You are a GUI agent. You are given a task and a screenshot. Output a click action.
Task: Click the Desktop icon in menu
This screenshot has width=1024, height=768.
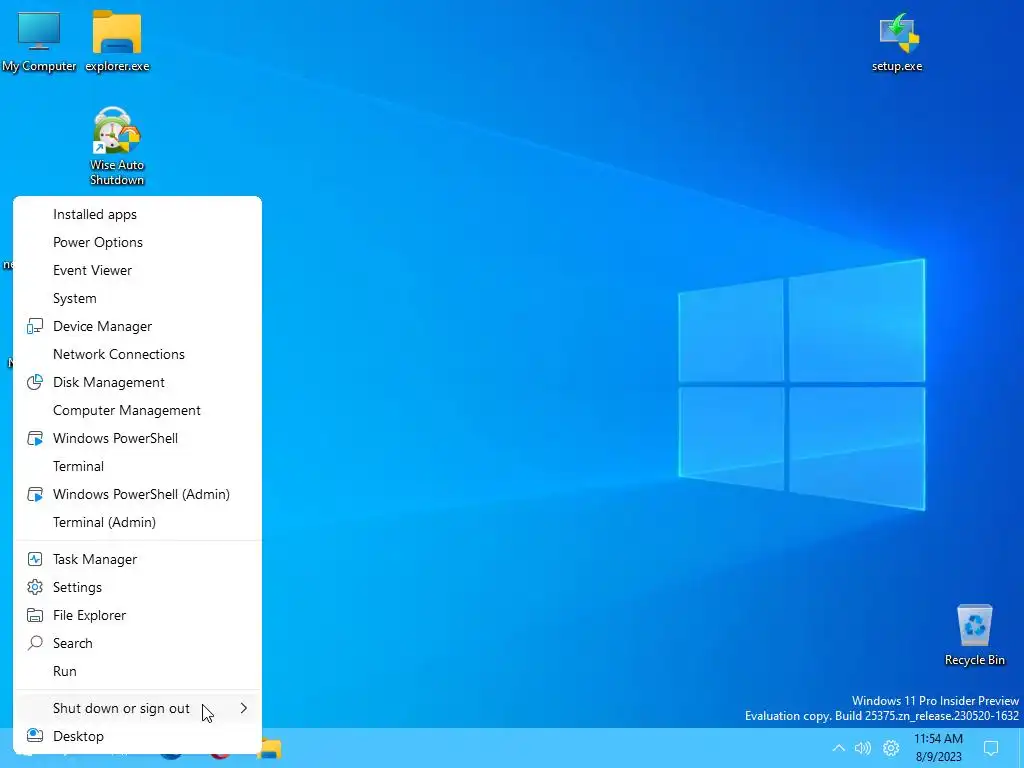pyautogui.click(x=35, y=736)
